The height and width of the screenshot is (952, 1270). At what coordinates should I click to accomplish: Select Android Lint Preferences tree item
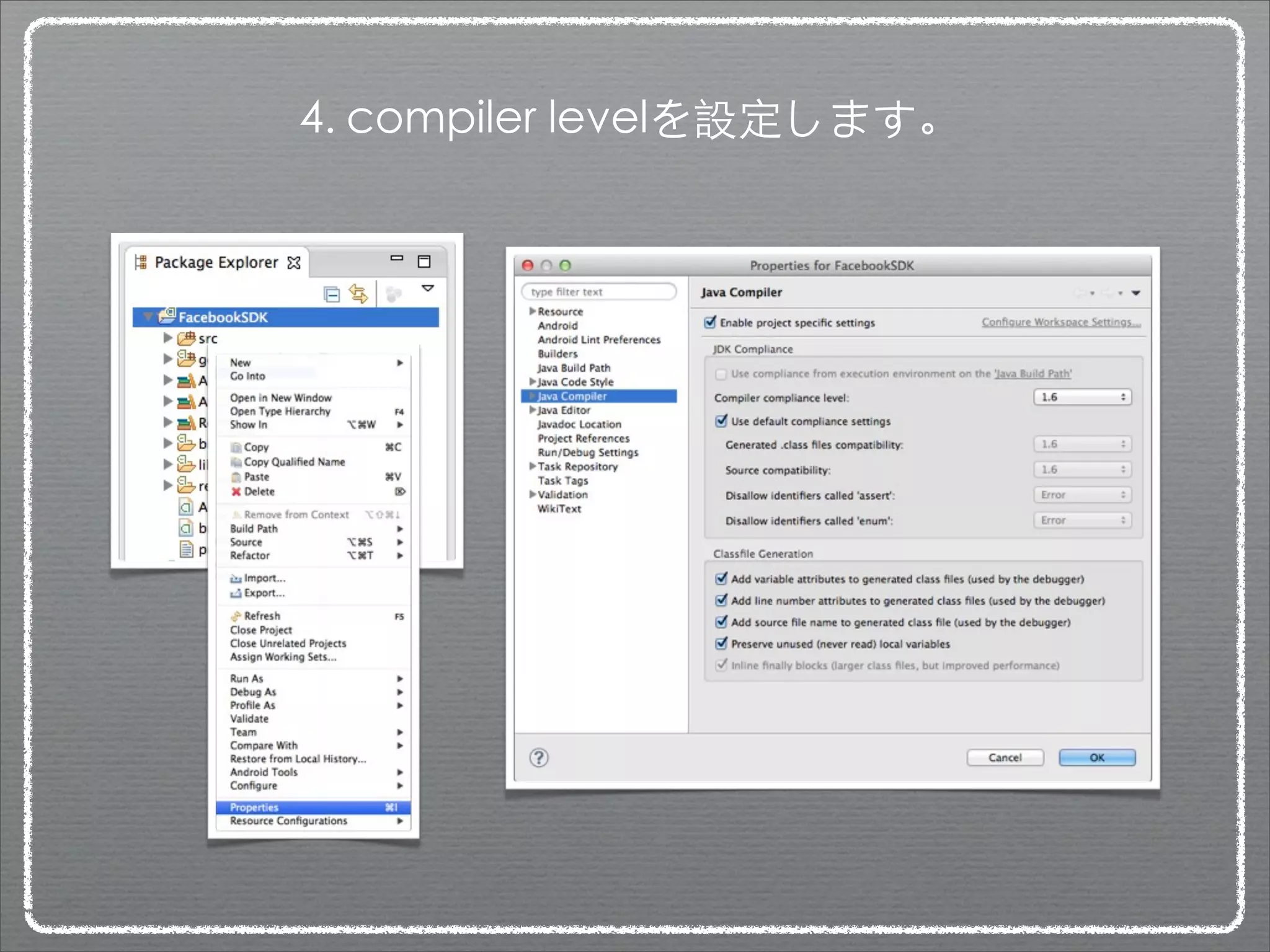coord(599,340)
